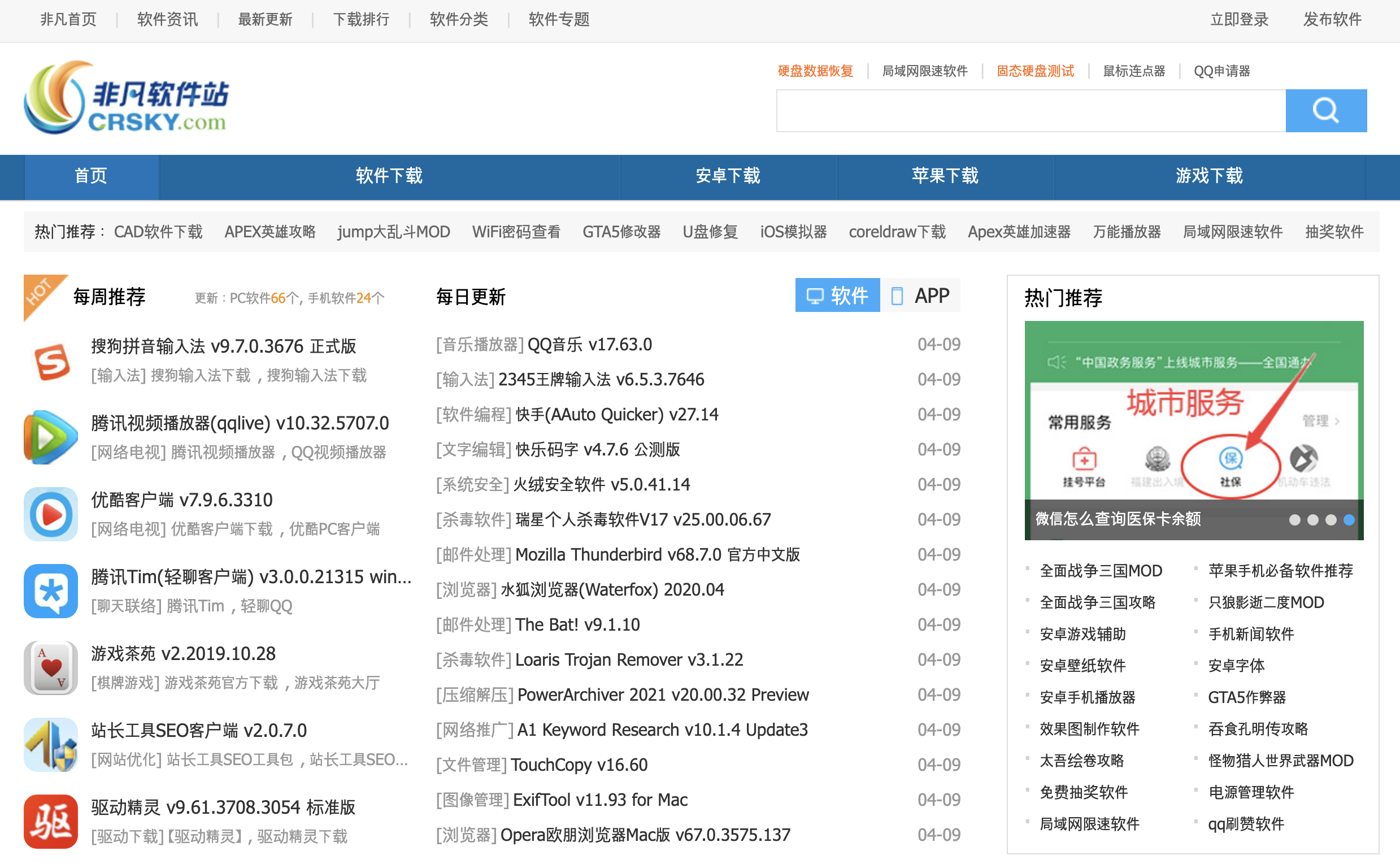
Task: Select the 软件 tab in daily updates
Action: [837, 296]
